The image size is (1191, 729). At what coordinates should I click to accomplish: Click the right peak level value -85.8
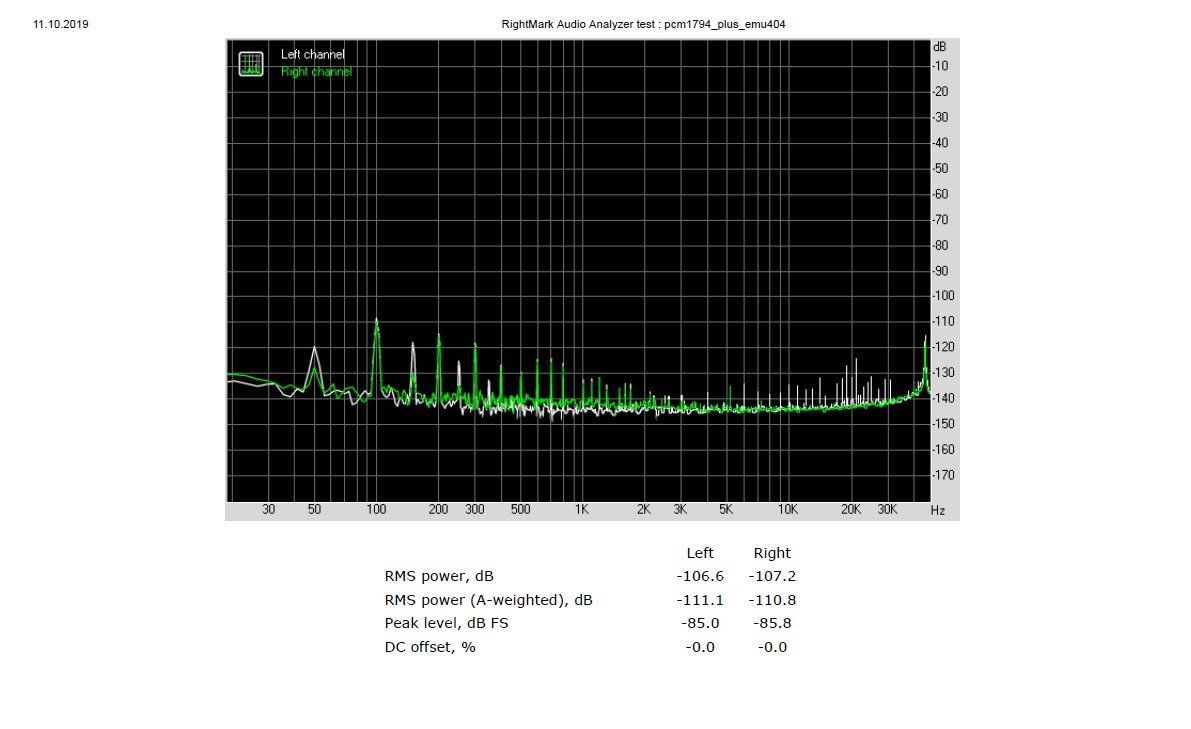pos(772,623)
